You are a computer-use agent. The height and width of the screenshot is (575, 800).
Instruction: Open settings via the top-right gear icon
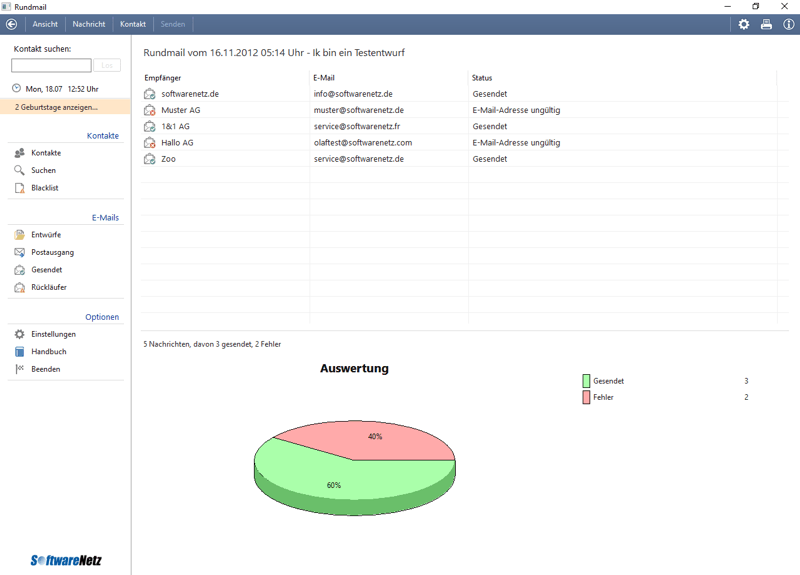(743, 24)
